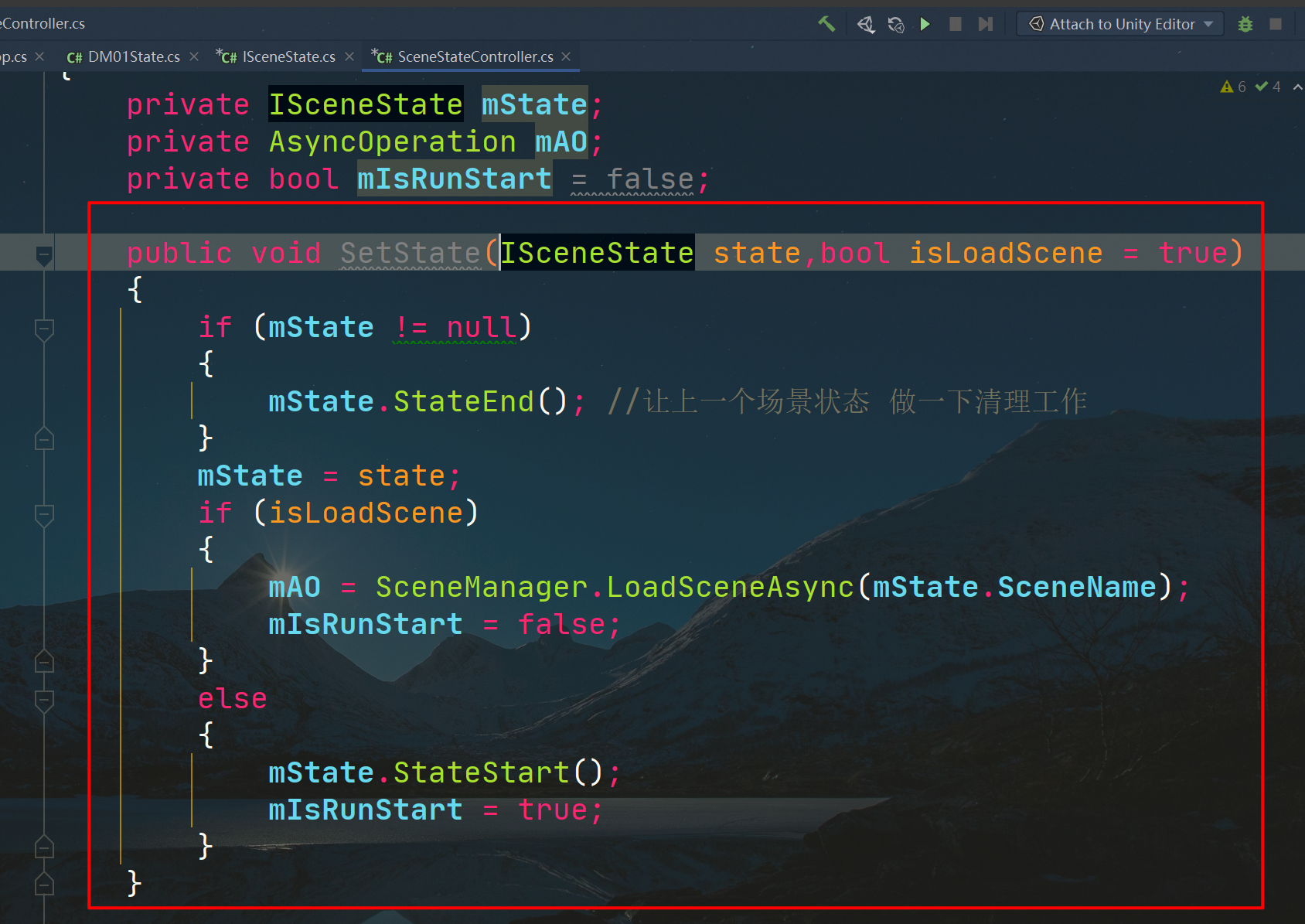This screenshot has width=1305, height=924.
Task: Expand the inspection widget chevron arrow
Action: tap(1297, 87)
